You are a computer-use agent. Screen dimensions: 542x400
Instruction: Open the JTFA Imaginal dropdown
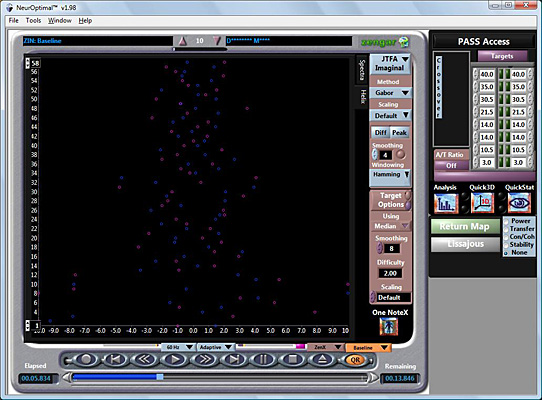[390, 64]
